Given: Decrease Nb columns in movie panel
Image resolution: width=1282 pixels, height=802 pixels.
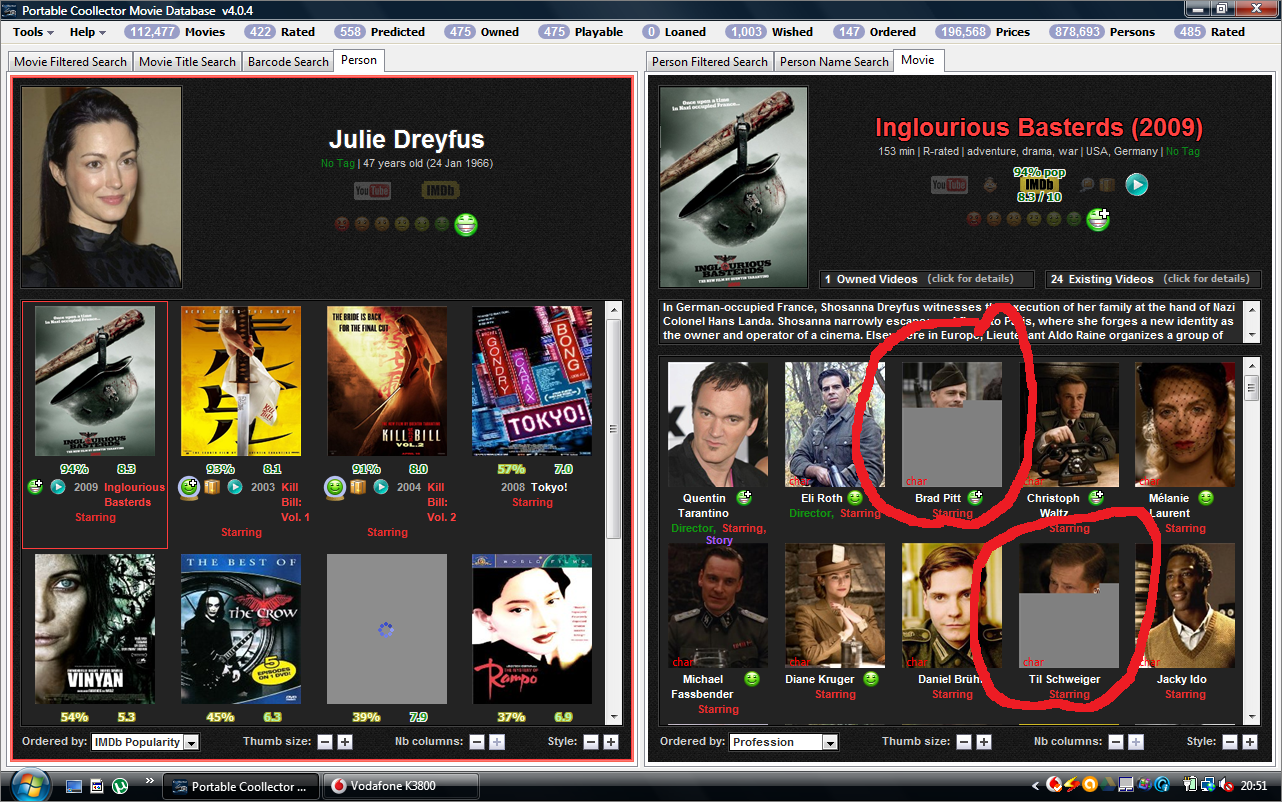Looking at the screenshot, I should tap(1116, 742).
